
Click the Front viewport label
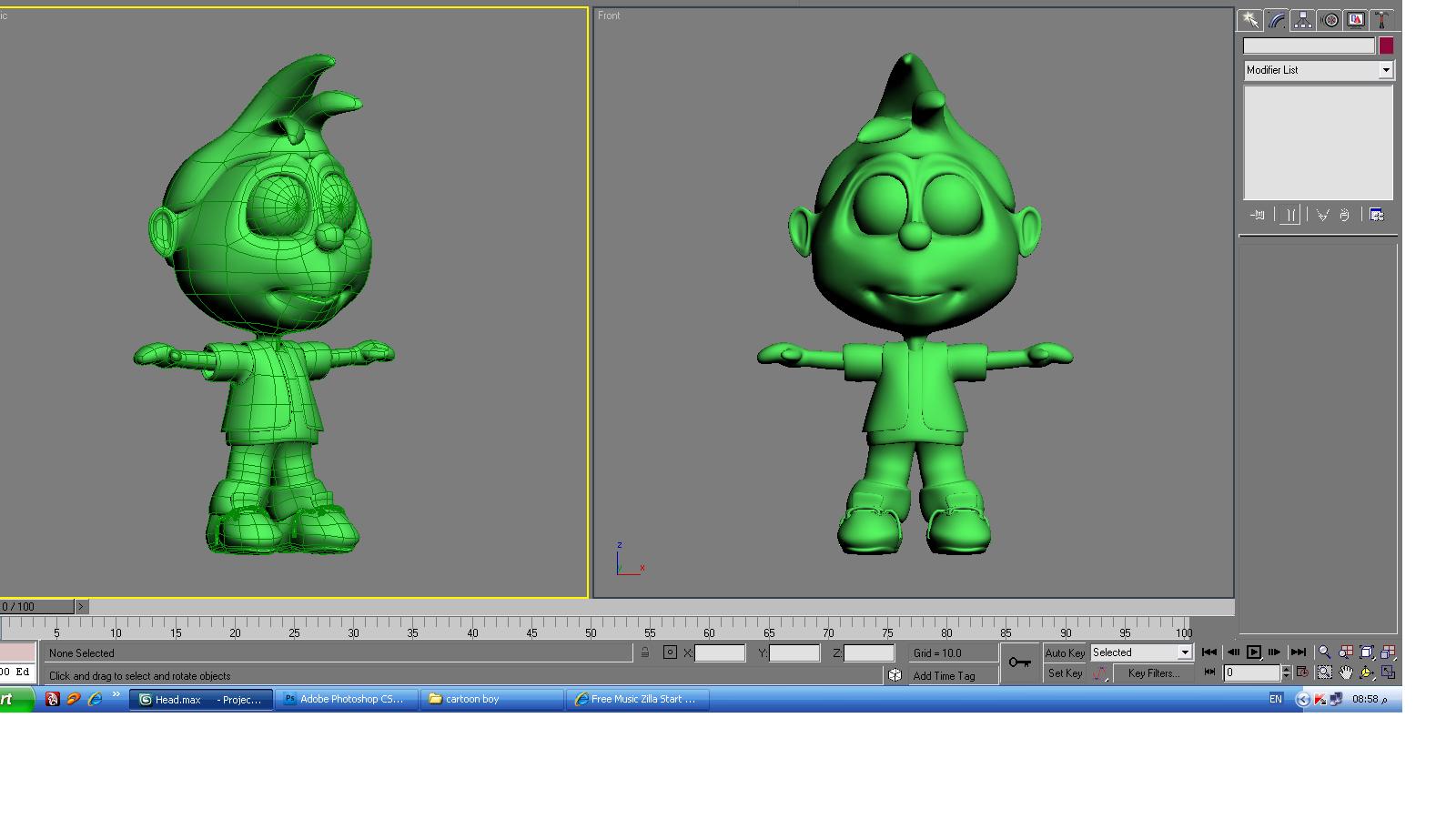(609, 15)
